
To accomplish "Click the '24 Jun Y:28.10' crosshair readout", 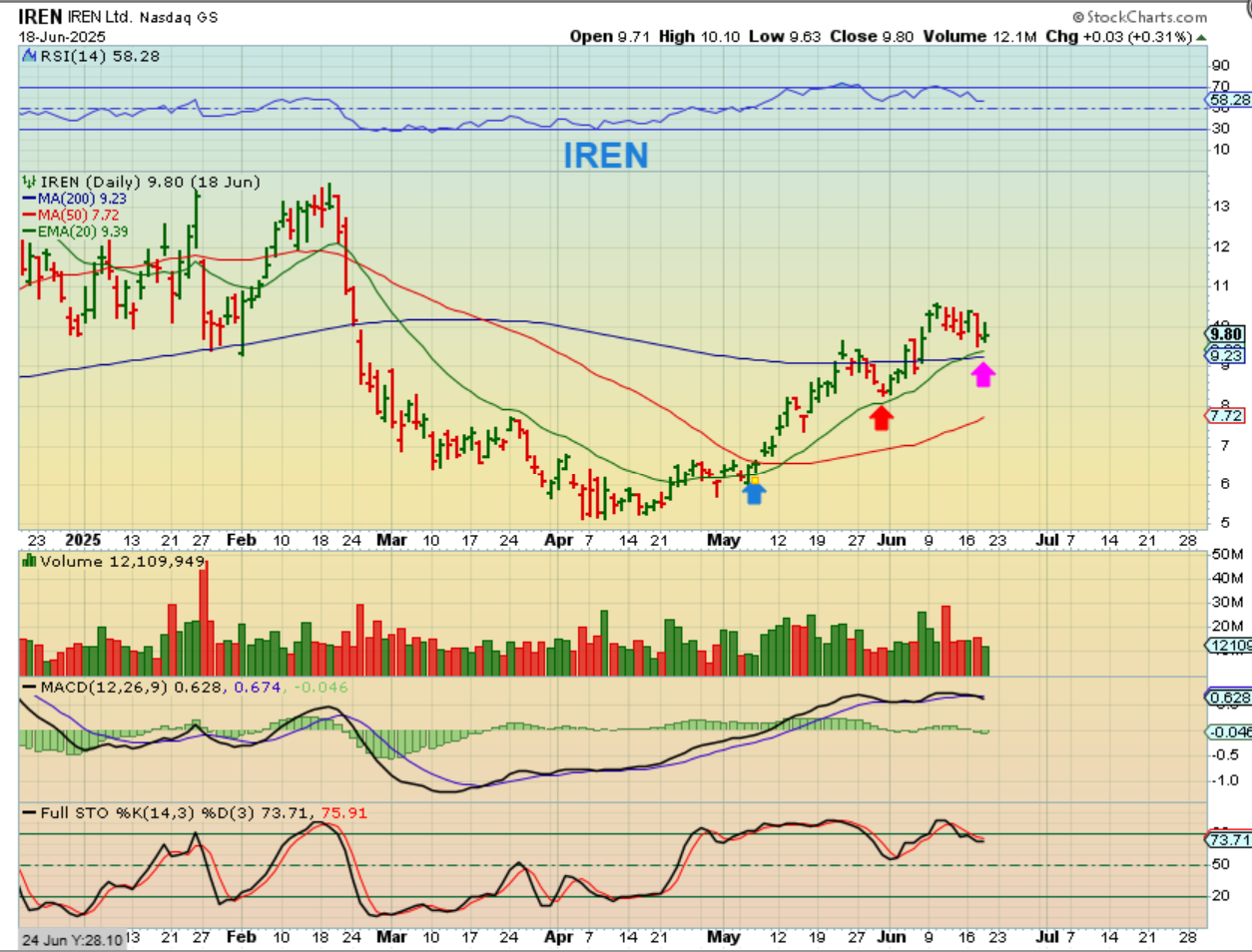I will coord(72,940).
